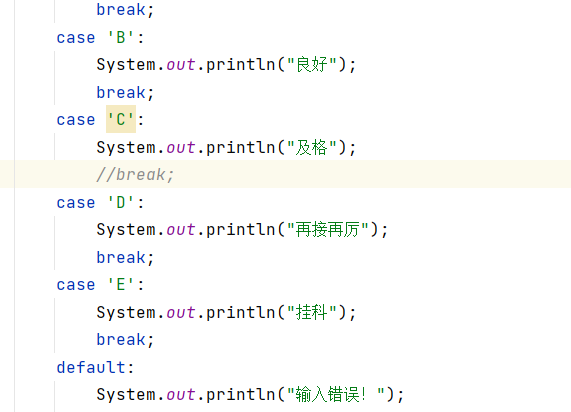This screenshot has height=412, width=571.
Task: Click the highlighted 'C' character literal
Action: (x=121, y=119)
